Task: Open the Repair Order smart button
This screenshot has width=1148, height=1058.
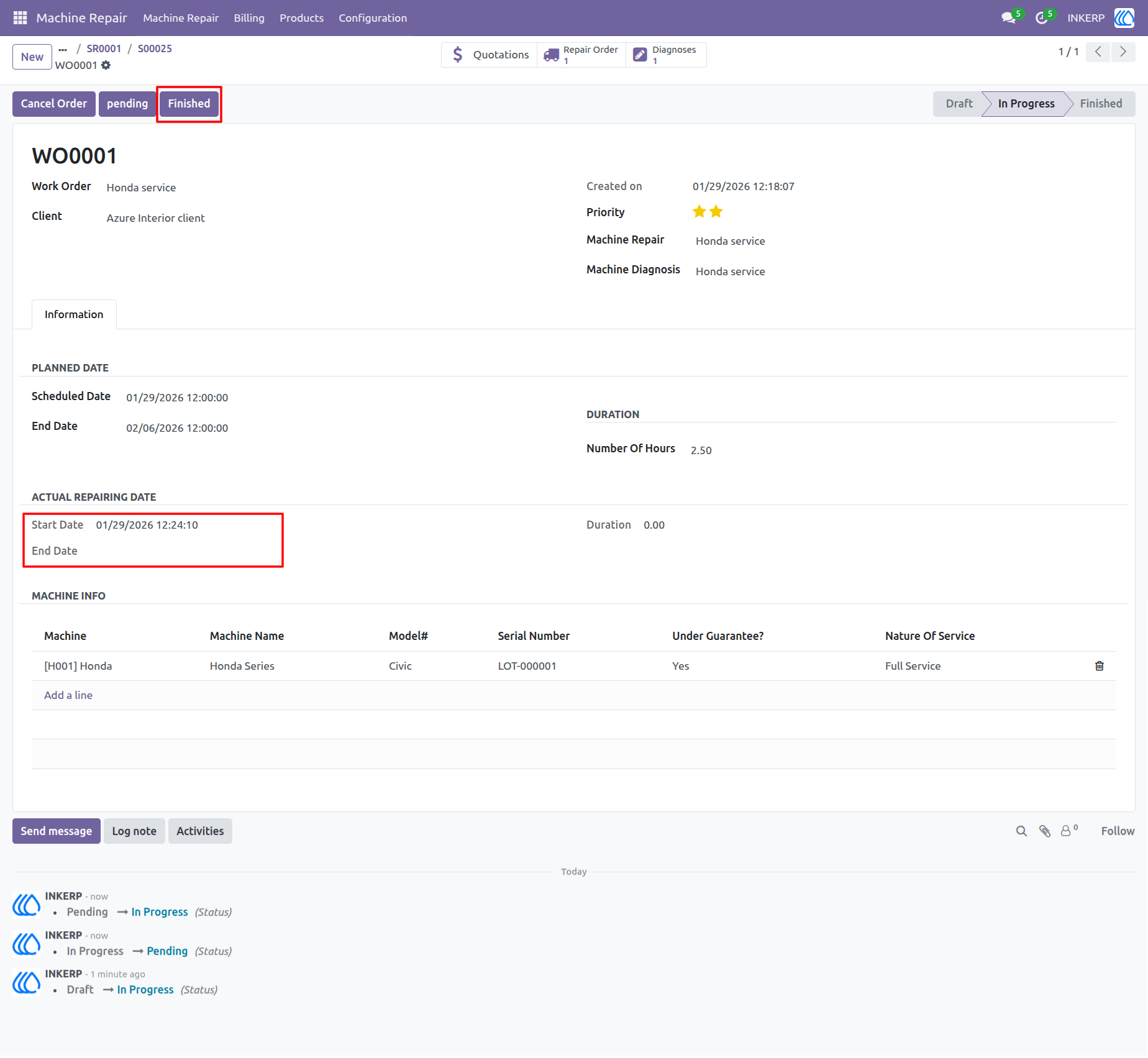Action: click(581, 55)
